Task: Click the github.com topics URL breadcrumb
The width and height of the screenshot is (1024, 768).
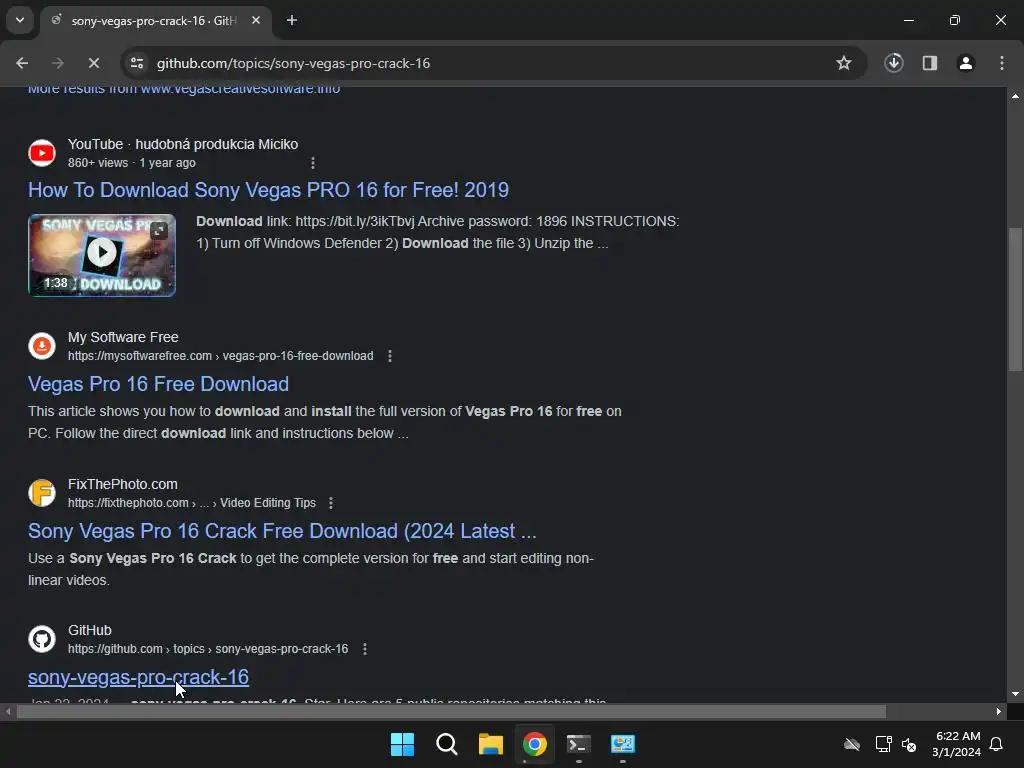Action: (x=208, y=649)
